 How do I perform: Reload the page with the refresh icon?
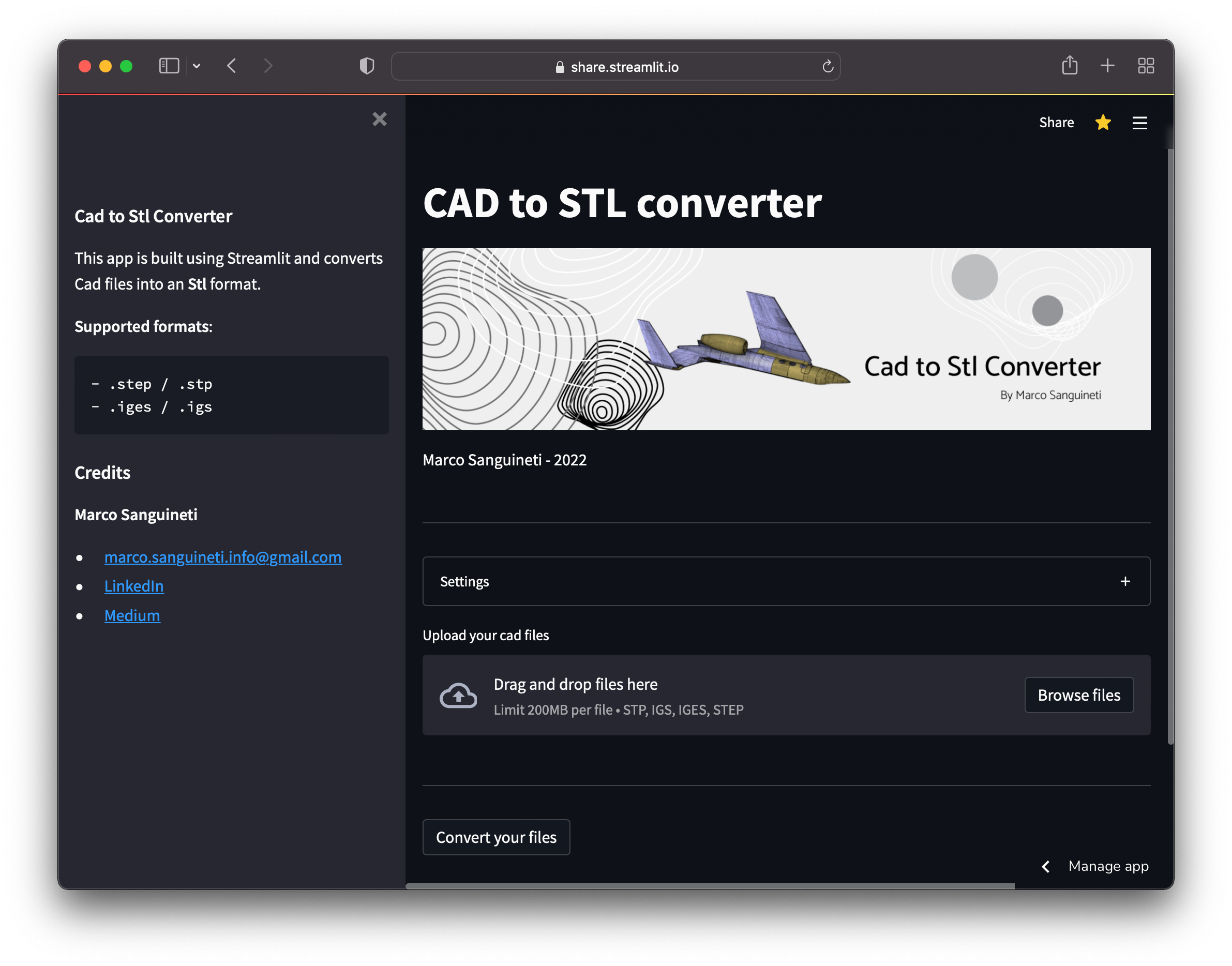pos(828,67)
